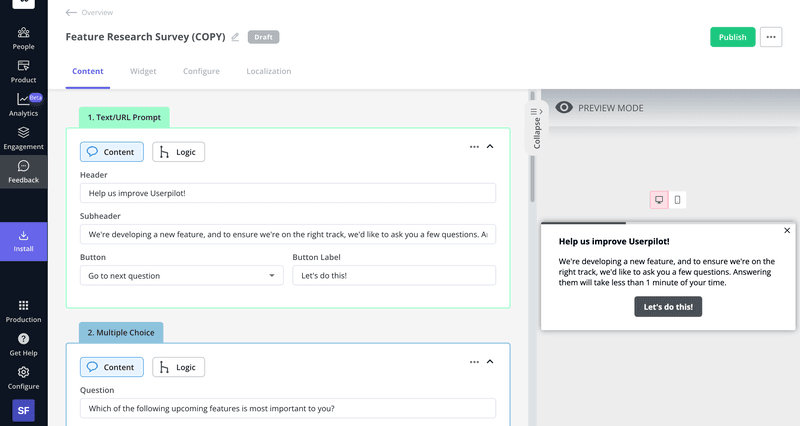Screen dimensions: 800x426
Task: Switch to the Widget tab
Action: coord(143,71)
